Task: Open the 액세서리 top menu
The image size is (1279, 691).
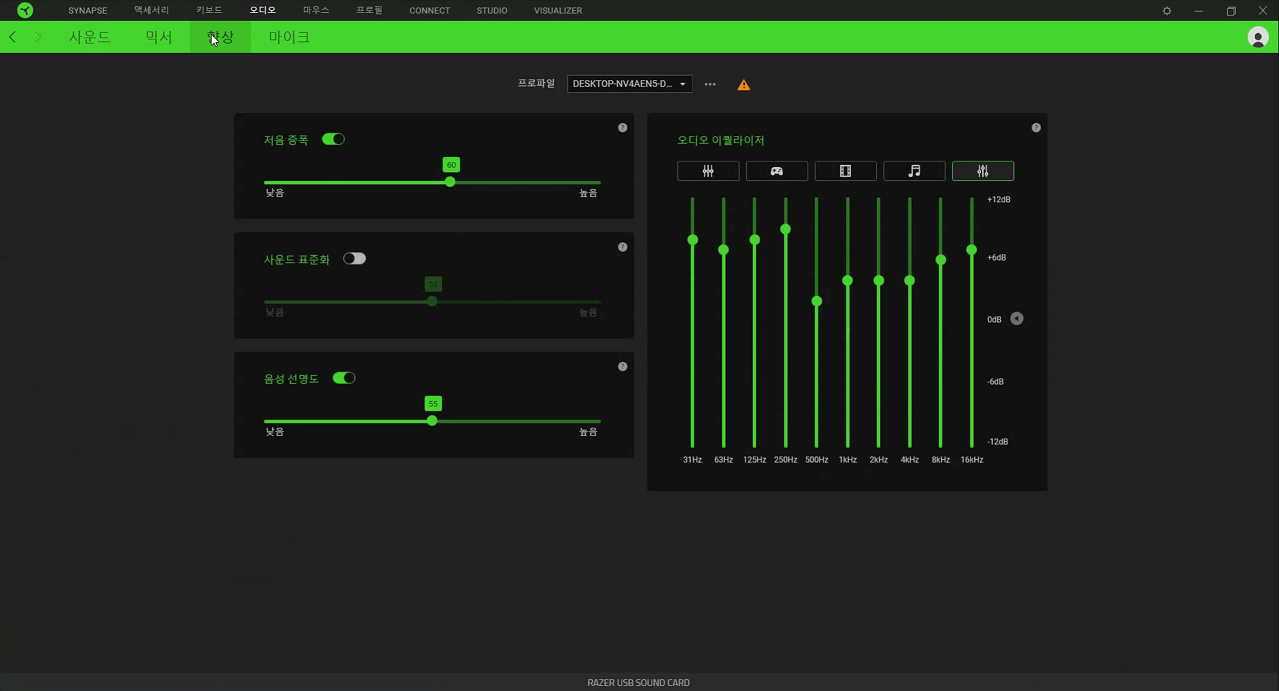Action: [x=152, y=10]
